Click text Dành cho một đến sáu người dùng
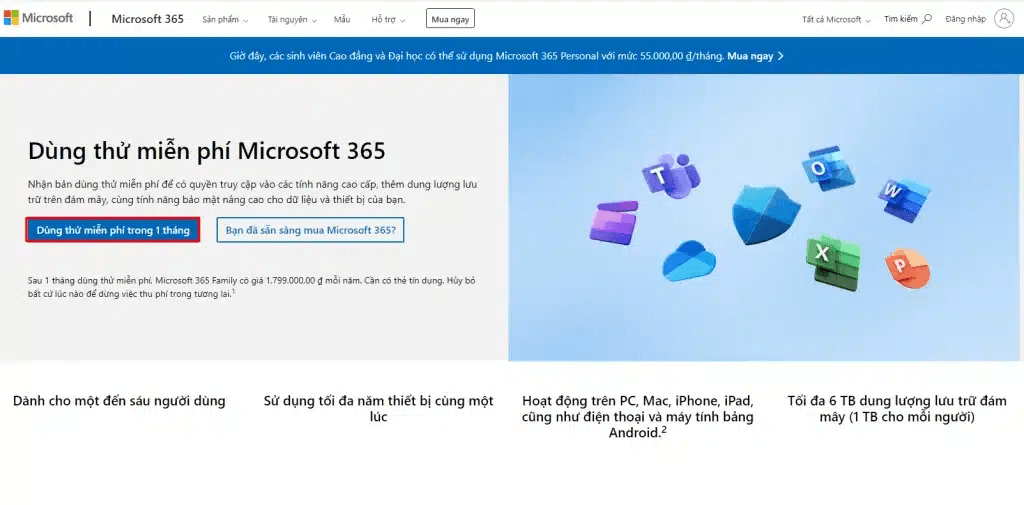The image size is (1024, 505). click(x=119, y=400)
